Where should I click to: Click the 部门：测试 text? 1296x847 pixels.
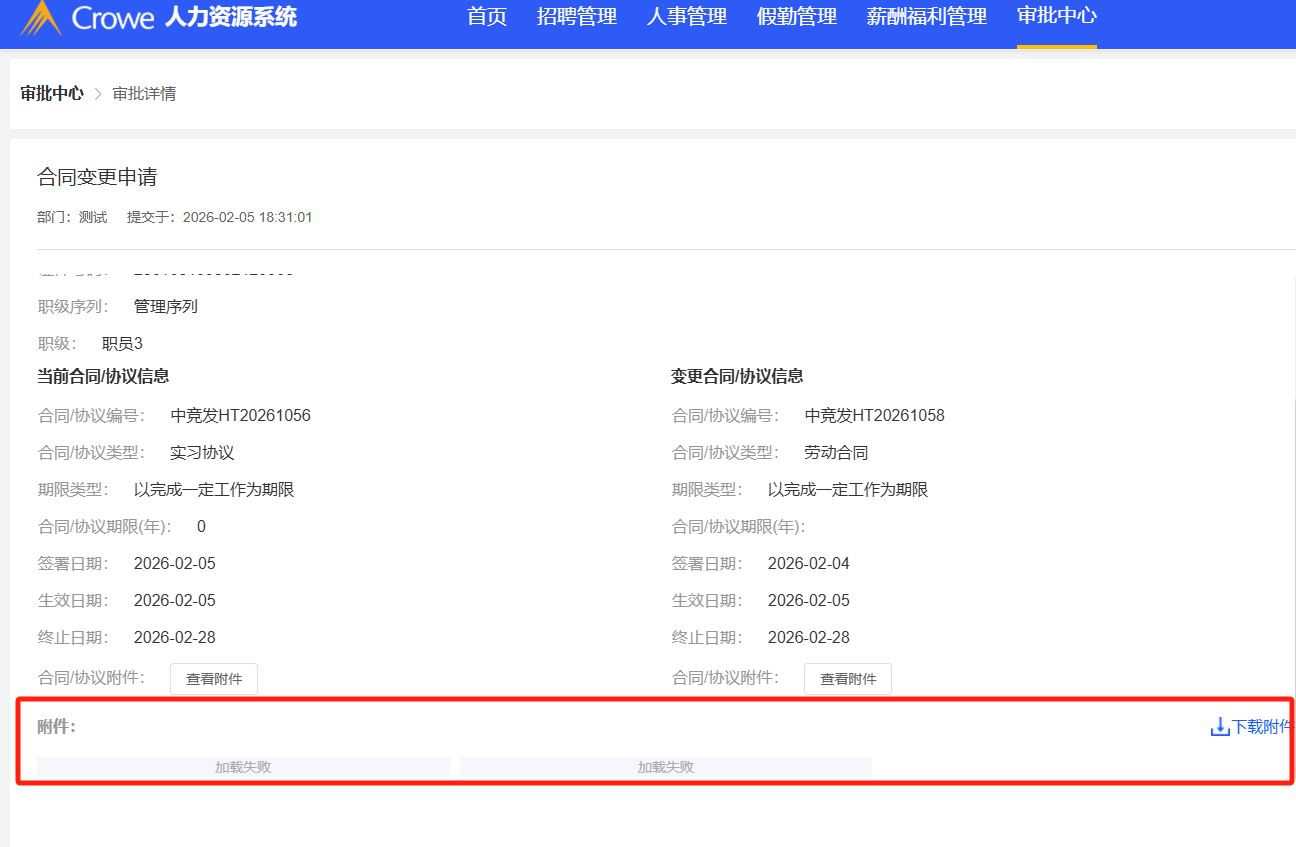72,217
